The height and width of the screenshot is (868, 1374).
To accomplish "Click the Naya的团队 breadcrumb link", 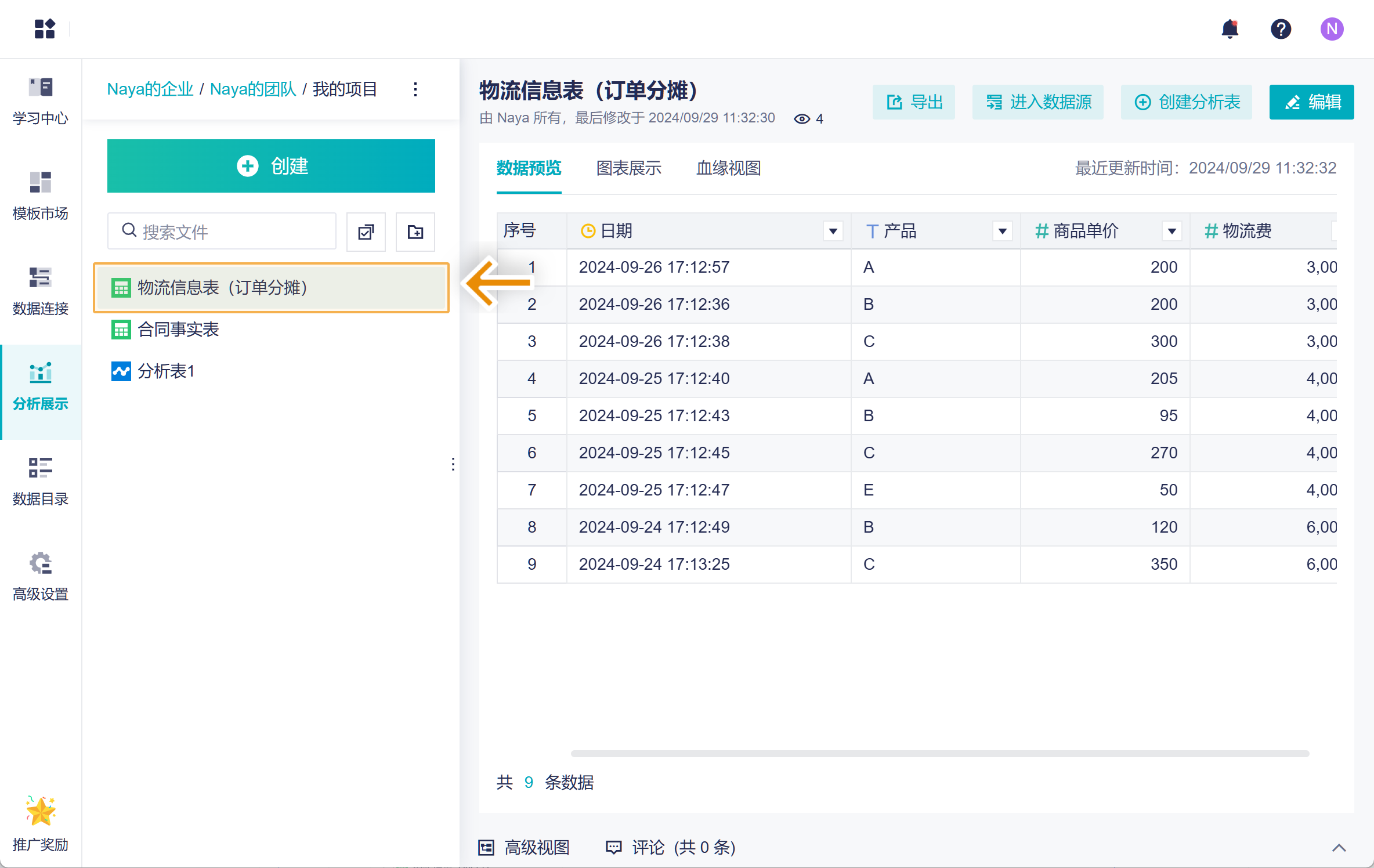I will pos(253,89).
